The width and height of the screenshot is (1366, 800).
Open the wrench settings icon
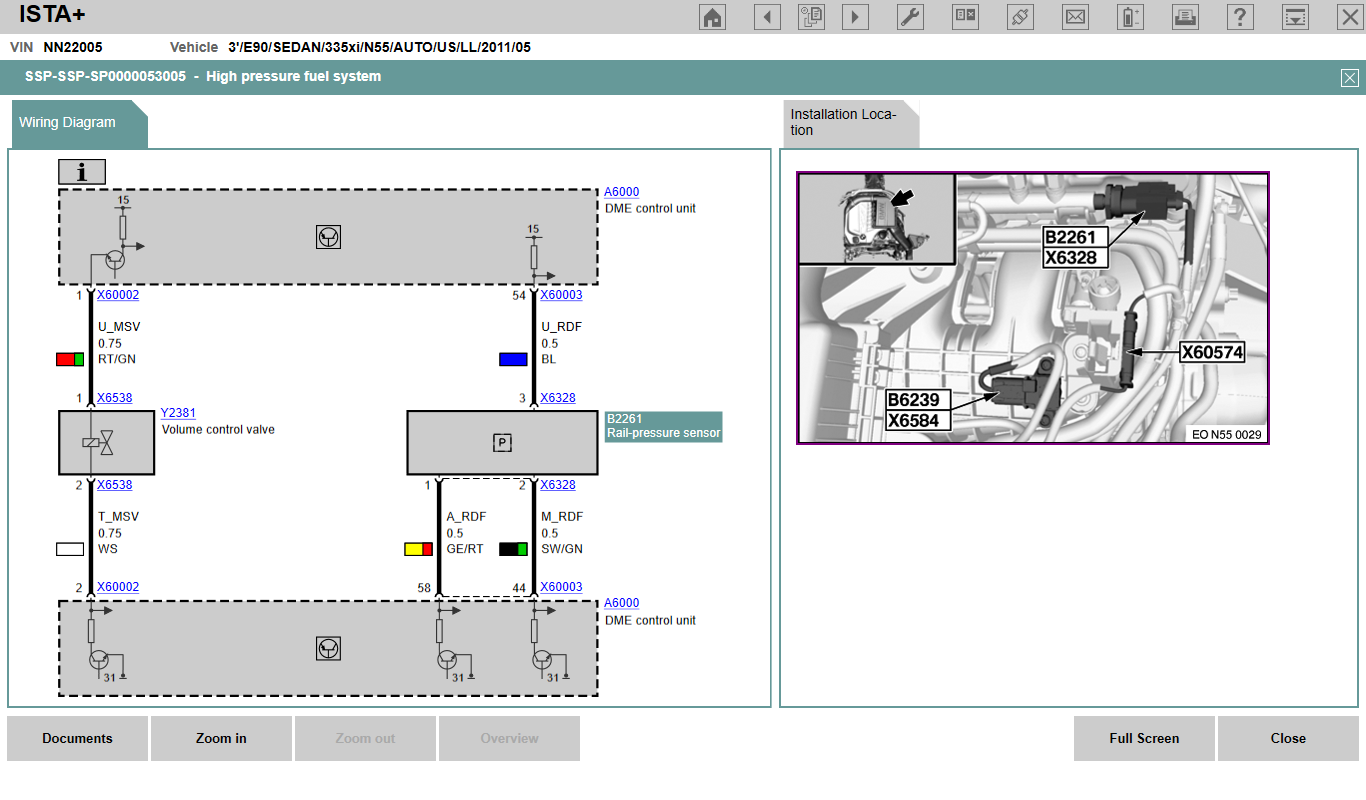[x=910, y=17]
